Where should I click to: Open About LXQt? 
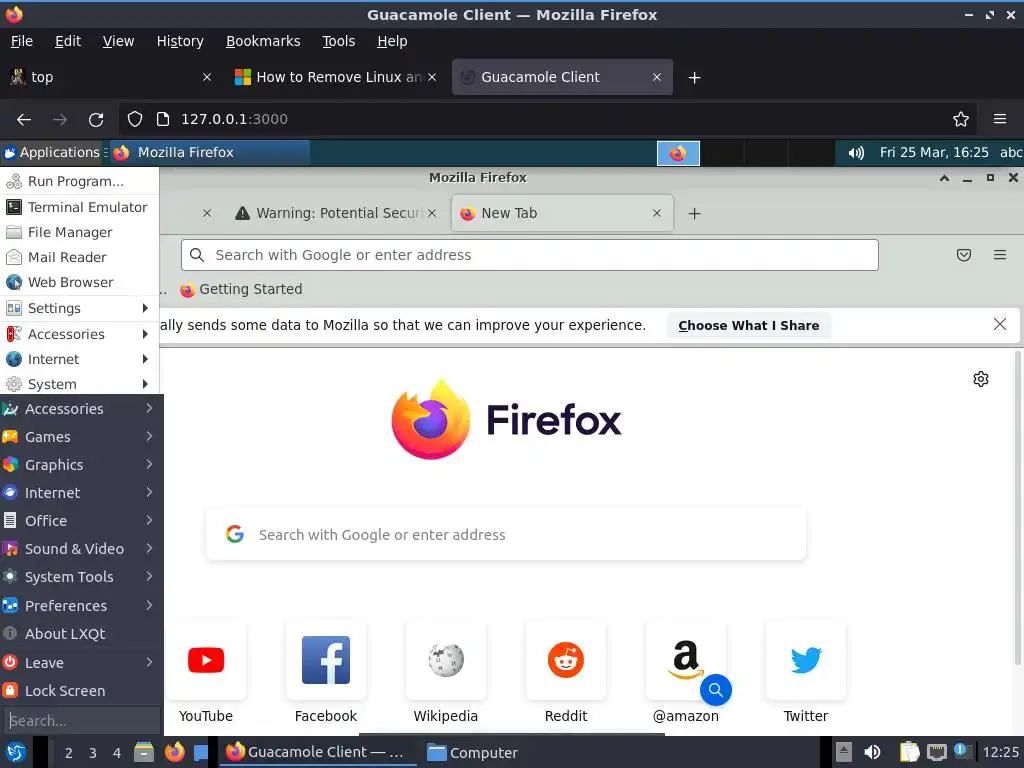[80, 633]
